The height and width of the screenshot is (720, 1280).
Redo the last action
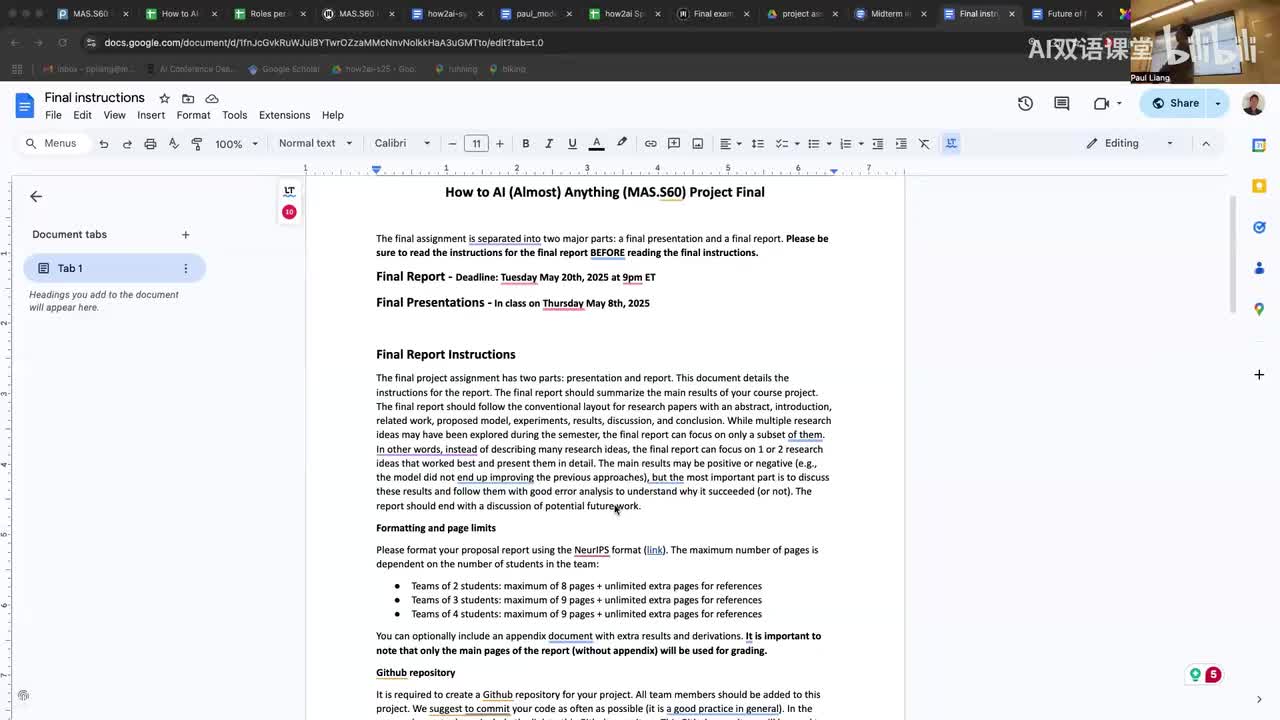[x=127, y=143]
